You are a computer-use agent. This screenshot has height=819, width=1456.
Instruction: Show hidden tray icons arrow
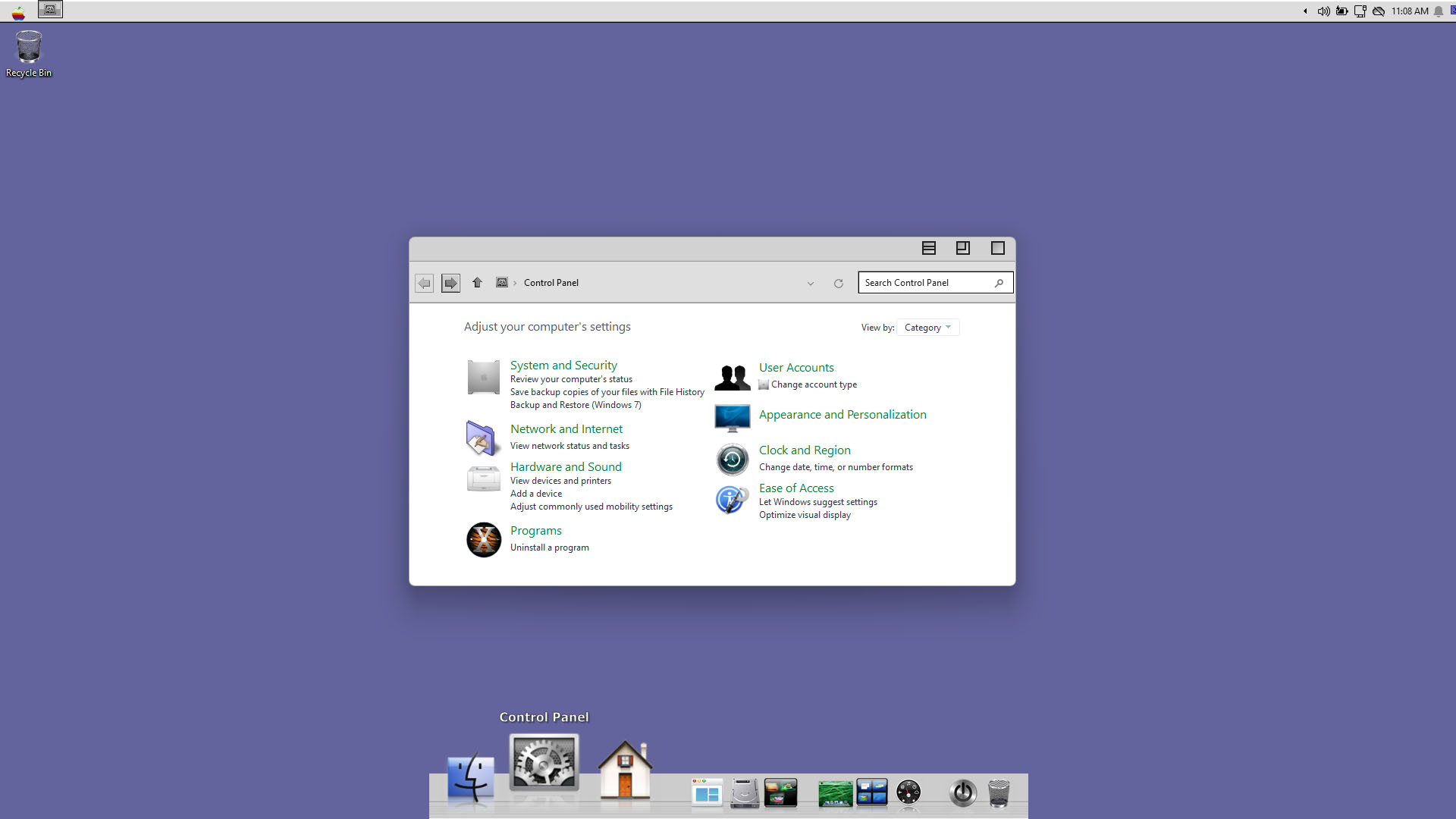(x=1305, y=11)
